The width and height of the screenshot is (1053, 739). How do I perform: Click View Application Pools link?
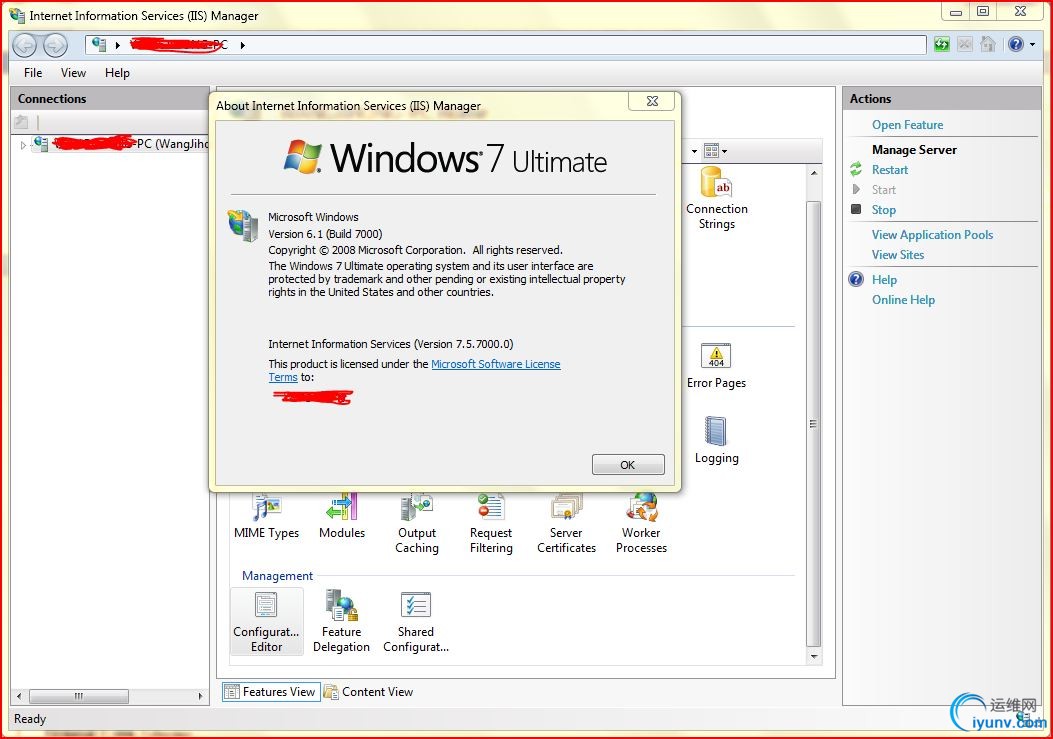point(932,234)
